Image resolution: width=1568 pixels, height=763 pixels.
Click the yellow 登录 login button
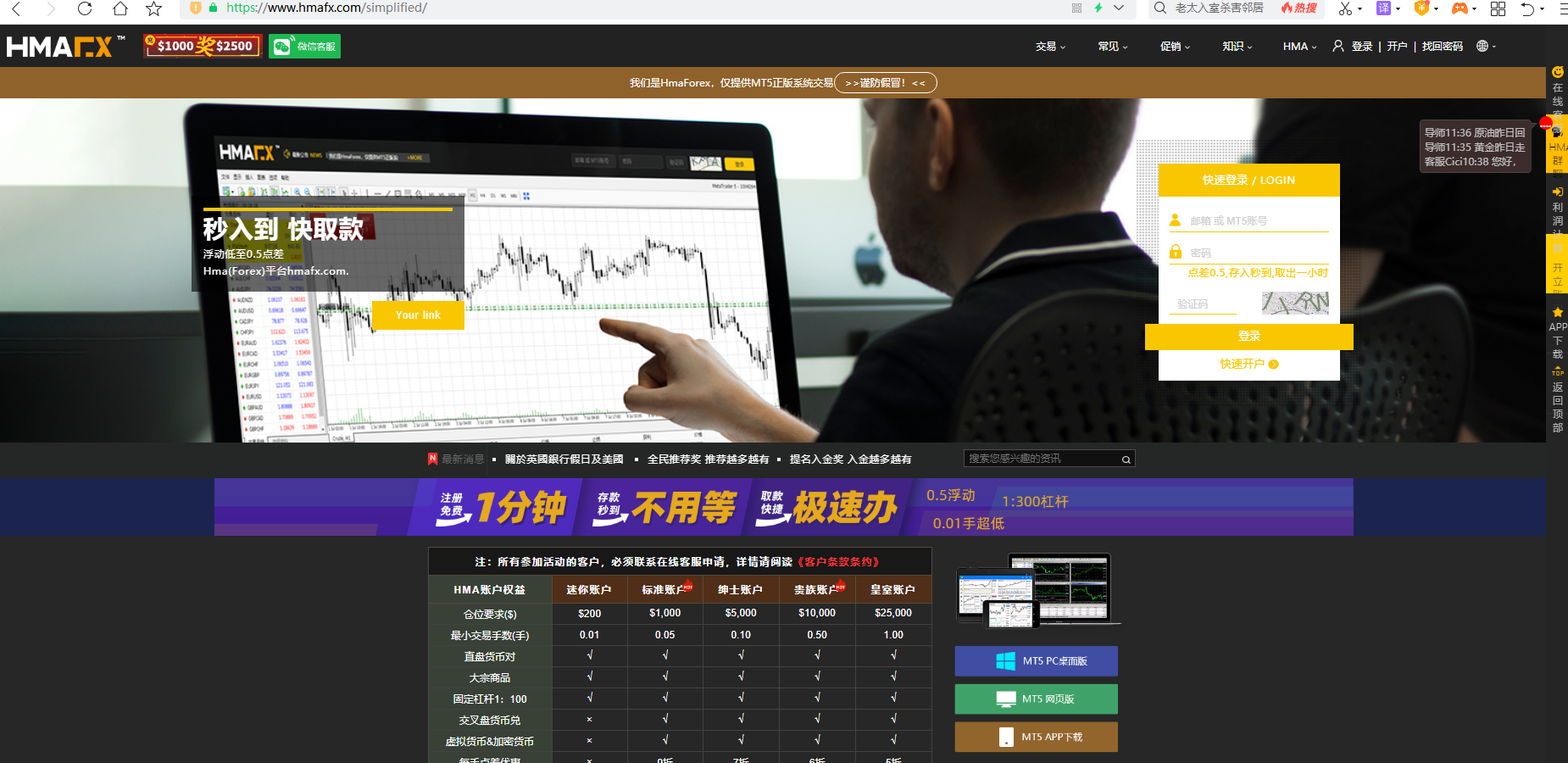[x=1249, y=337]
